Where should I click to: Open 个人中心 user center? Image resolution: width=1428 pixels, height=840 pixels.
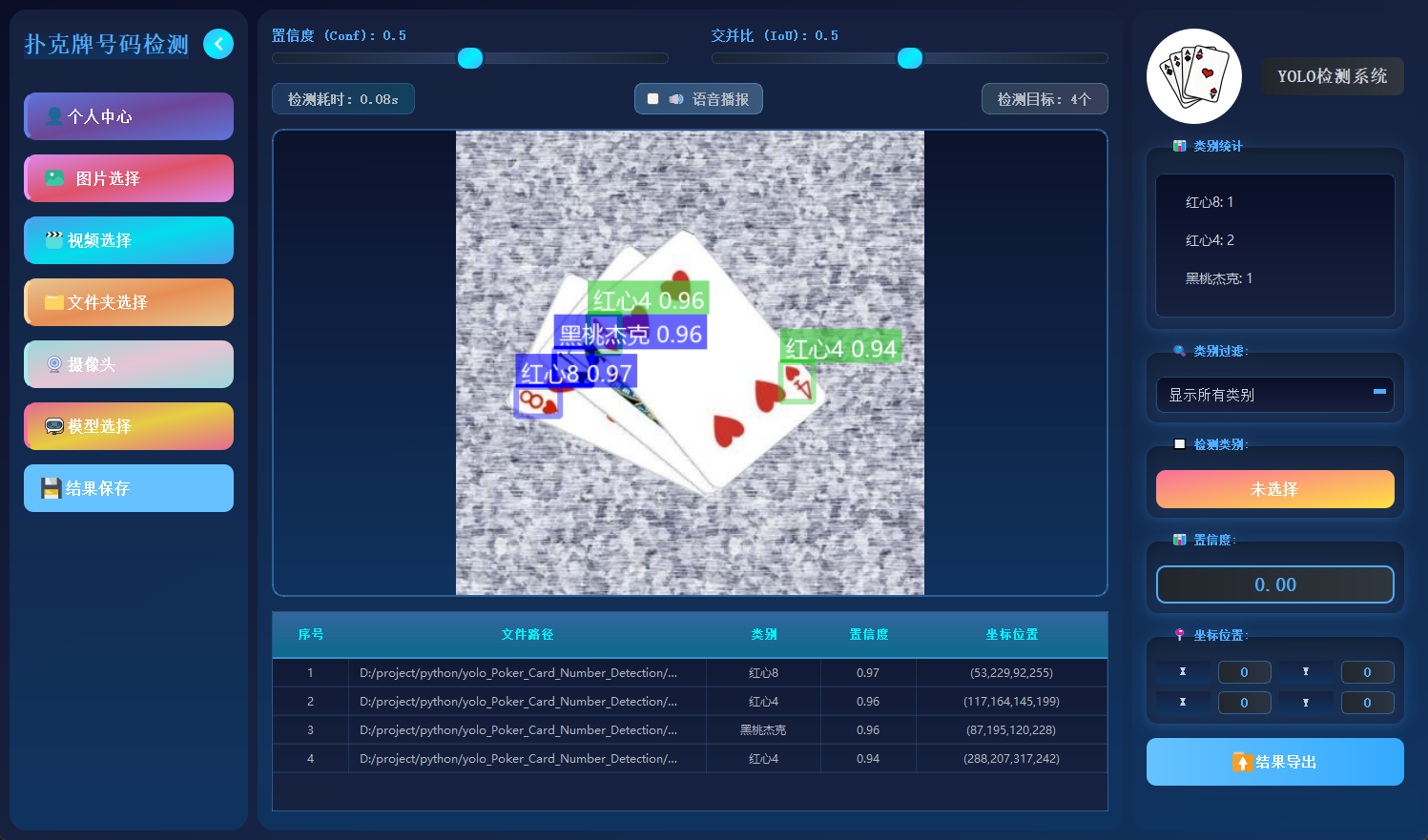pyautogui.click(x=129, y=116)
